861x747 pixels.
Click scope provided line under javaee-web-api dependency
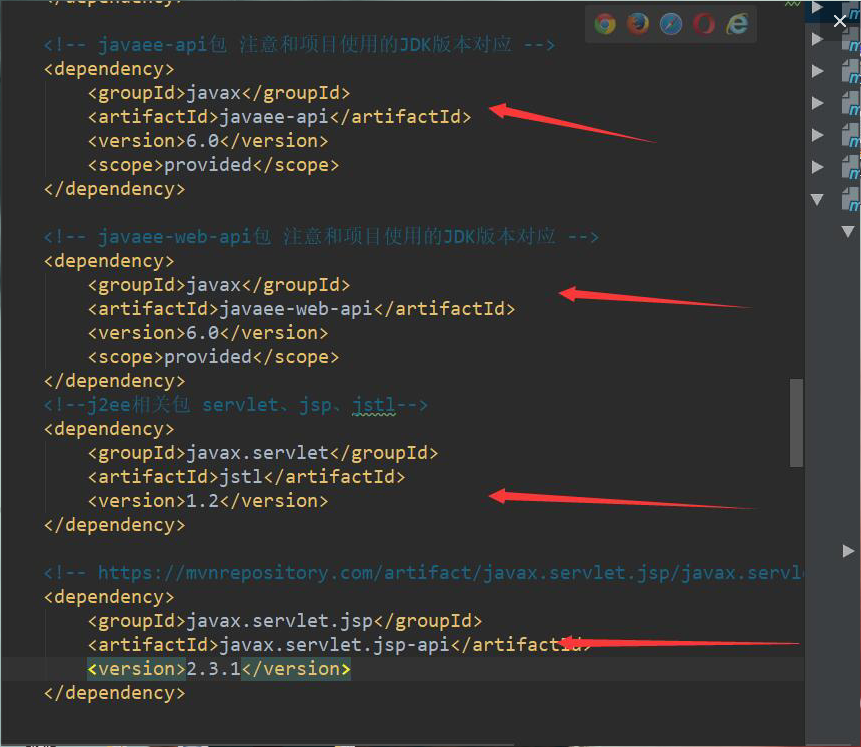214,357
